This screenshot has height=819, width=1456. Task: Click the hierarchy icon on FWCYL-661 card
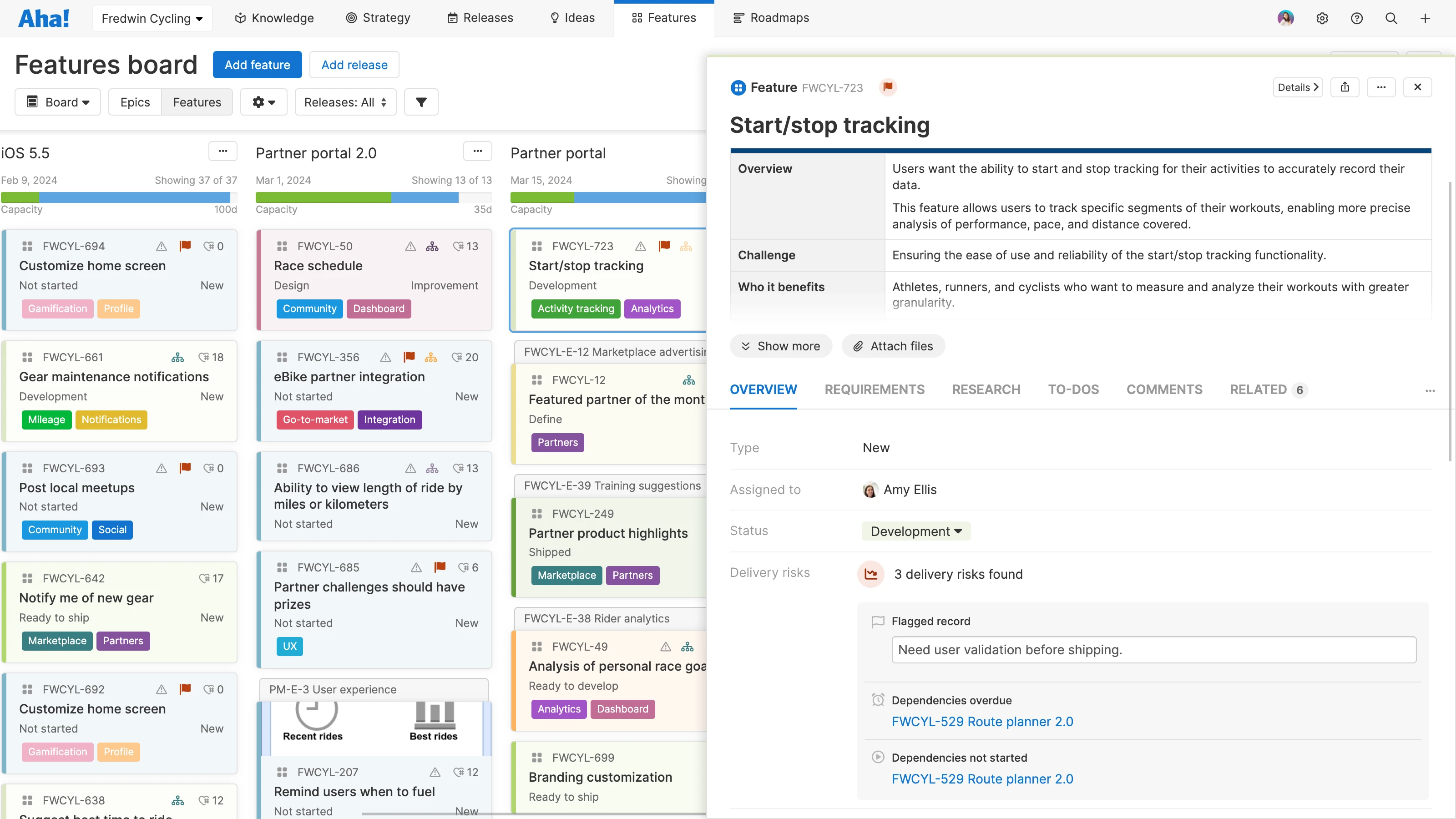(x=177, y=357)
